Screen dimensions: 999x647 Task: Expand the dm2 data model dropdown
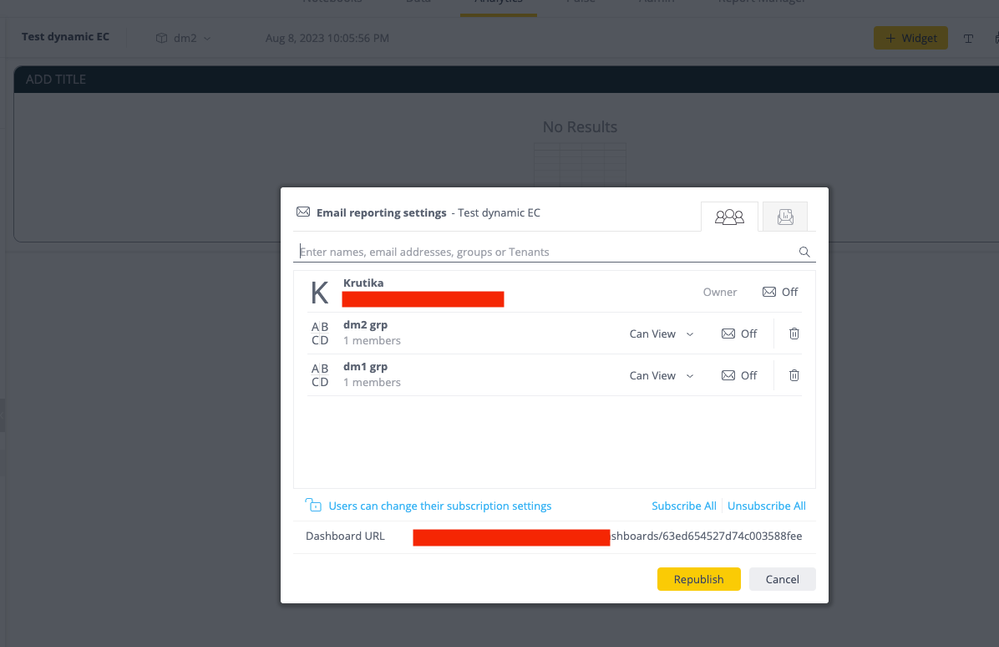tap(185, 38)
